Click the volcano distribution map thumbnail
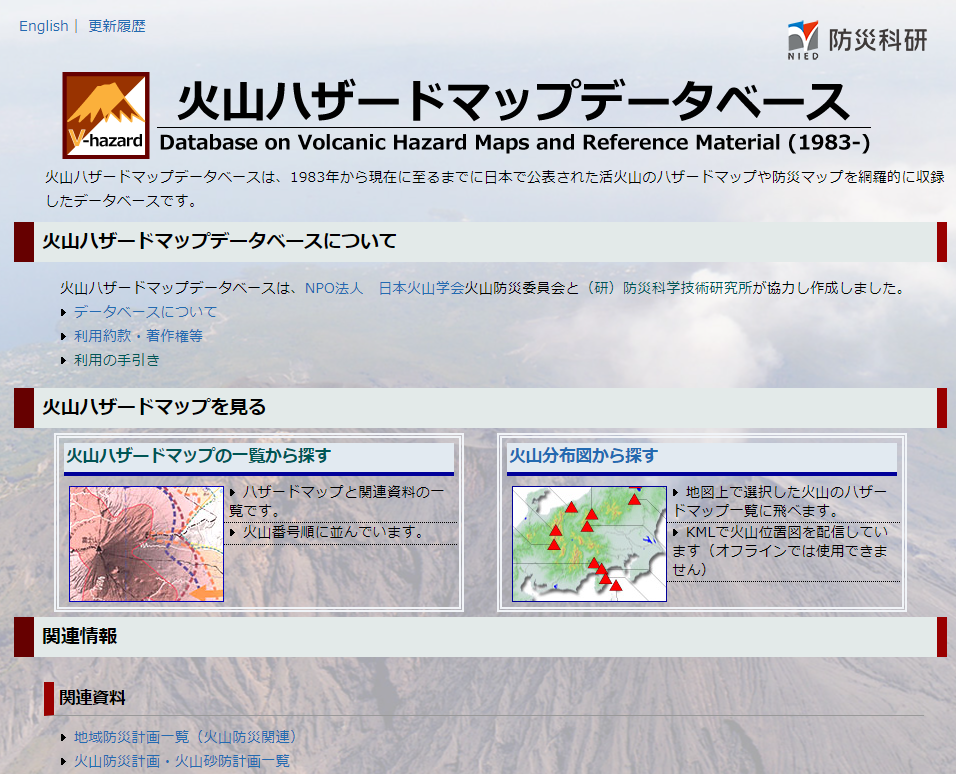This screenshot has height=774, width=956. click(589, 543)
